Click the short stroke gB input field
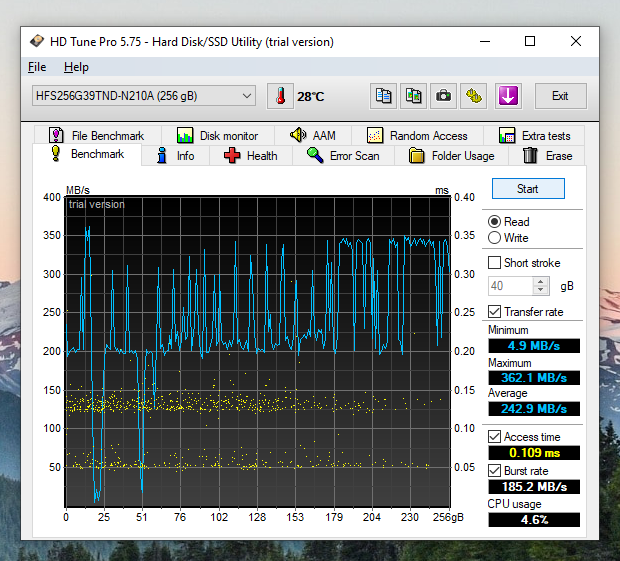This screenshot has height=561, width=620. [x=510, y=286]
